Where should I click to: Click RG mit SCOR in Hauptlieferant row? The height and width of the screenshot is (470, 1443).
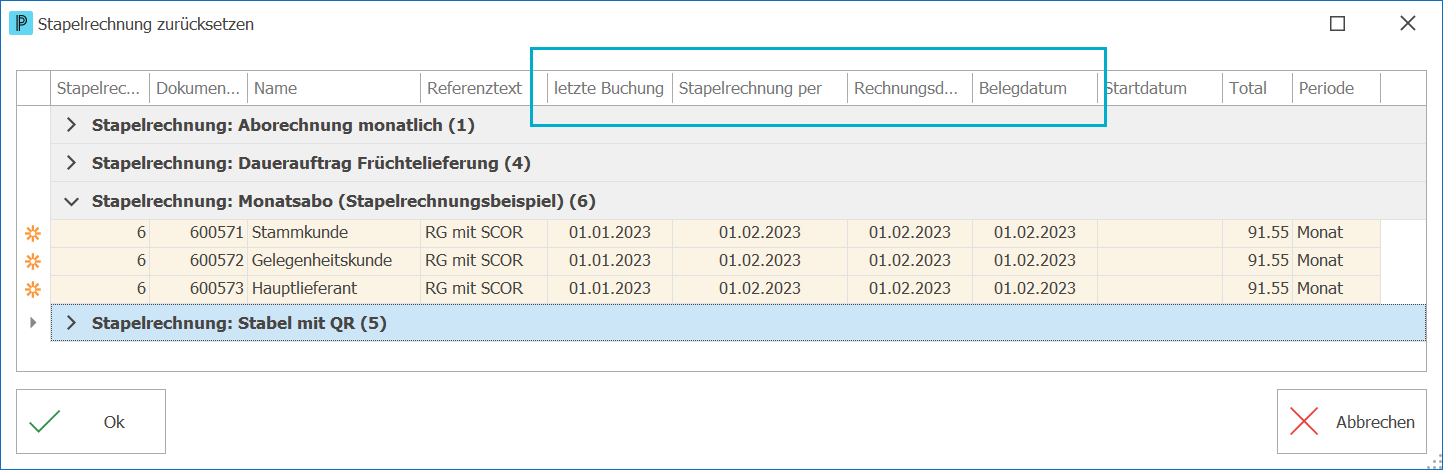pos(474,289)
